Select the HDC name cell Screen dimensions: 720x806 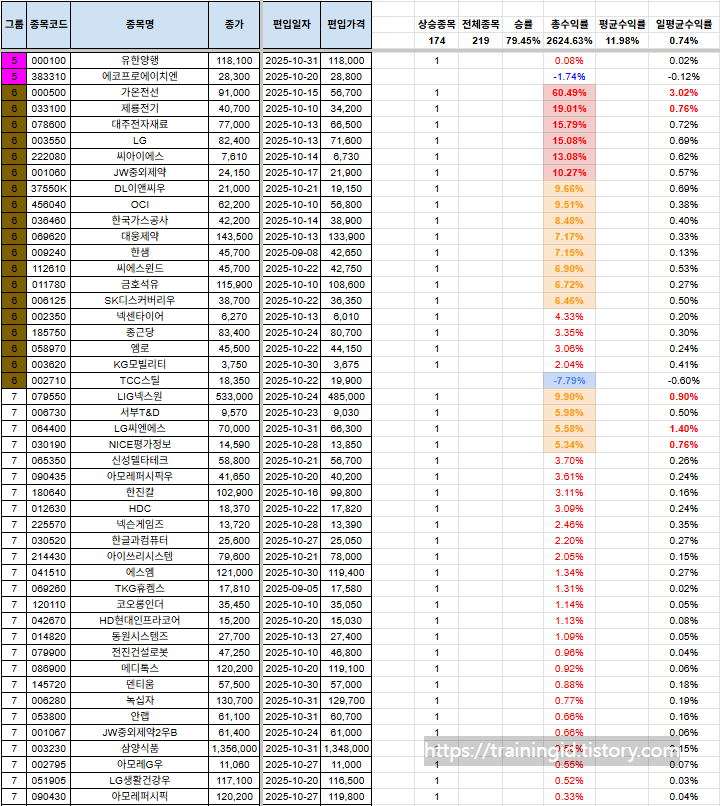pos(139,508)
